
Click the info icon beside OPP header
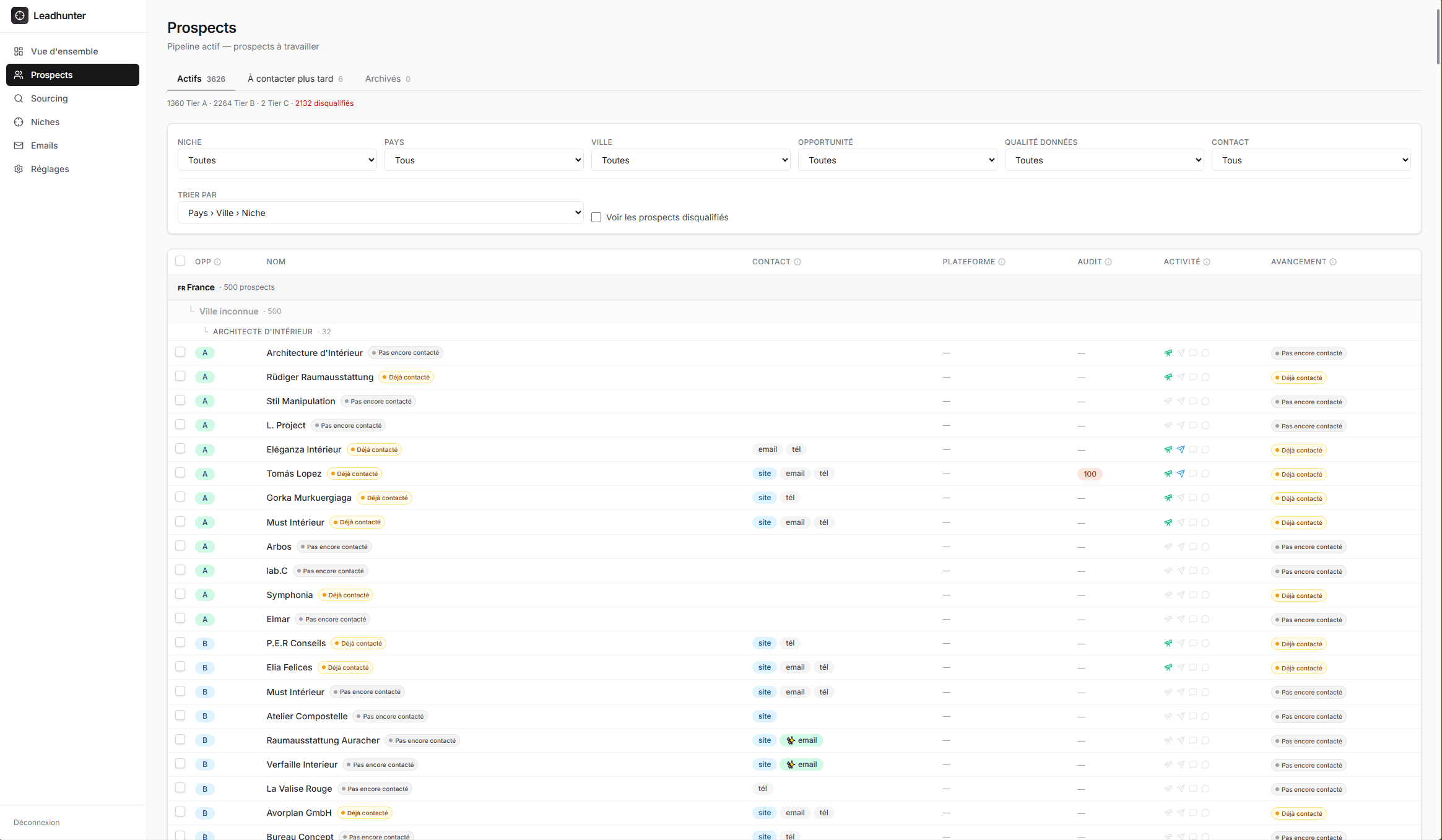pos(217,262)
